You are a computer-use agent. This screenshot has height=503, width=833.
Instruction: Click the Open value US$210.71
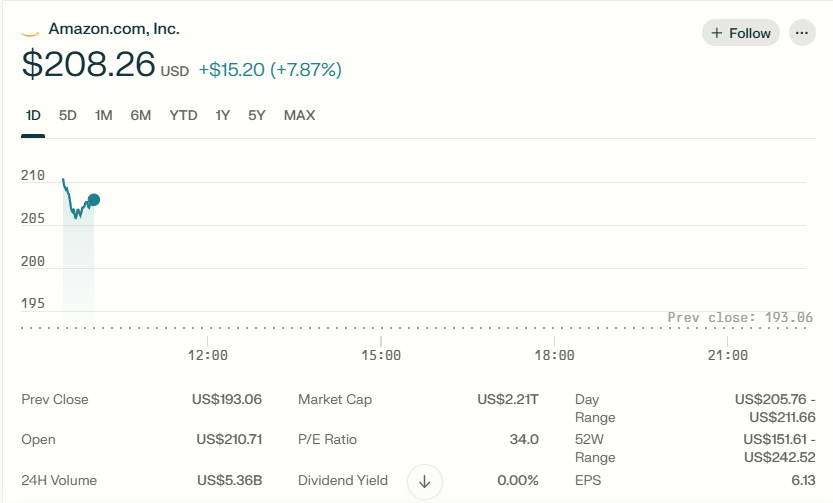pyautogui.click(x=229, y=440)
